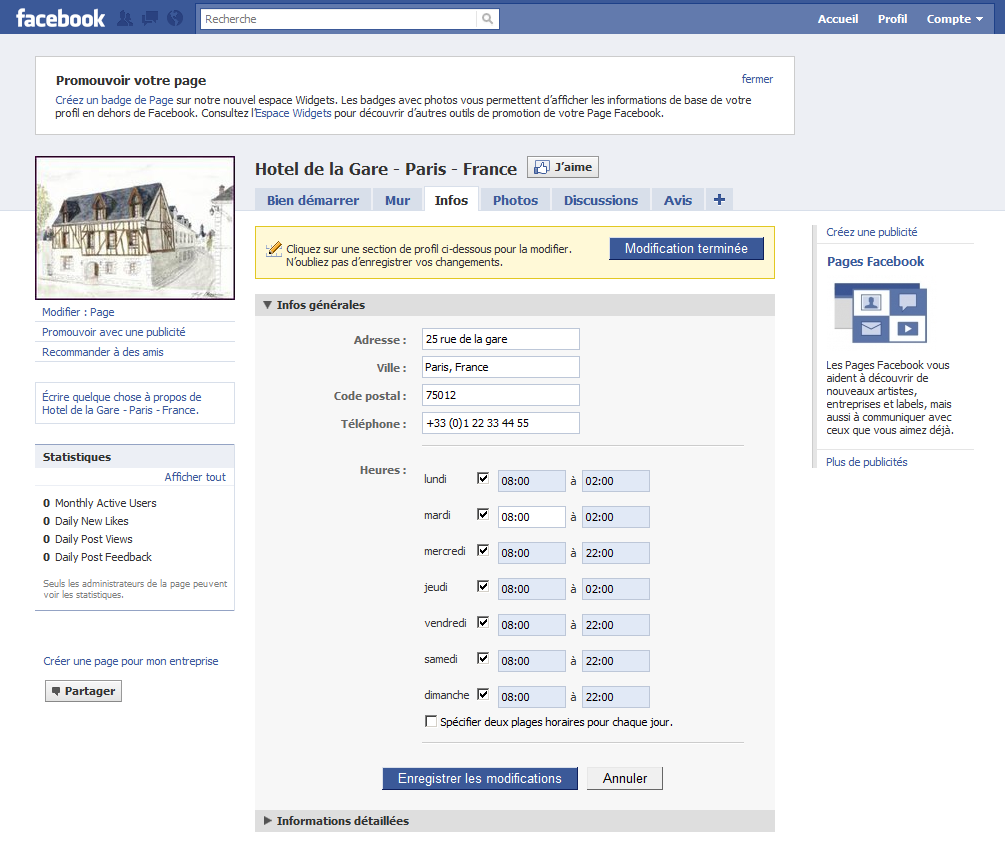
Task: Click Plus de publicités link
Action: coord(867,462)
